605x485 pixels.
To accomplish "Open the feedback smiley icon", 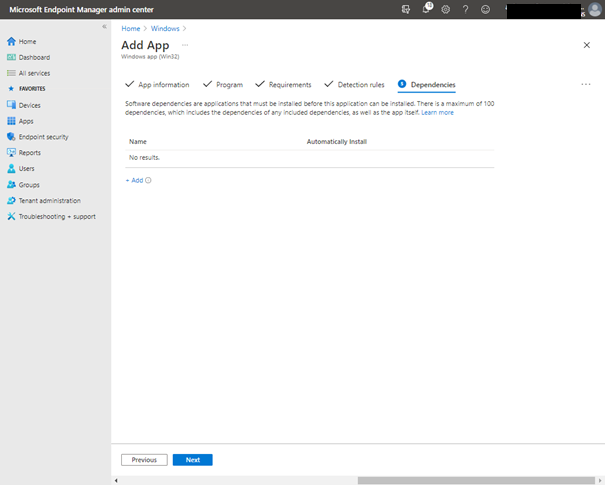I will tap(485, 9).
